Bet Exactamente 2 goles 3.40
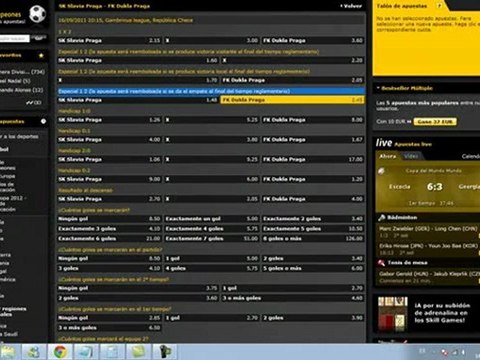This screenshot has height=360, width=480. pyautogui.click(x=313, y=219)
